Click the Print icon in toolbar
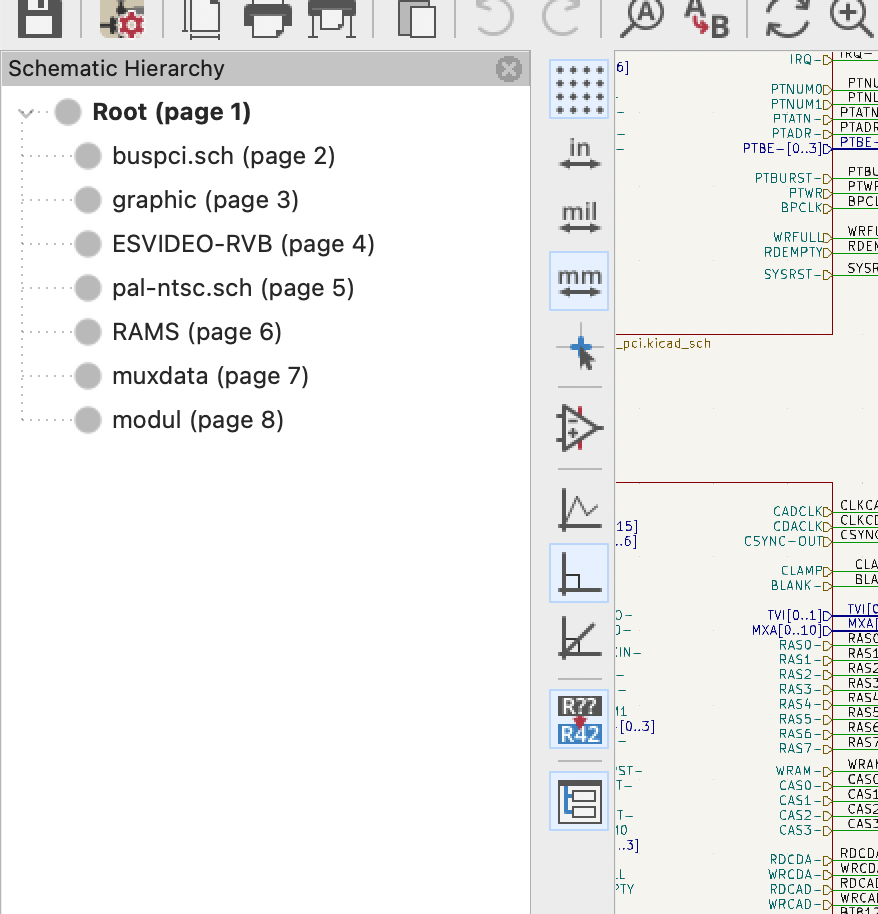 coord(268,17)
